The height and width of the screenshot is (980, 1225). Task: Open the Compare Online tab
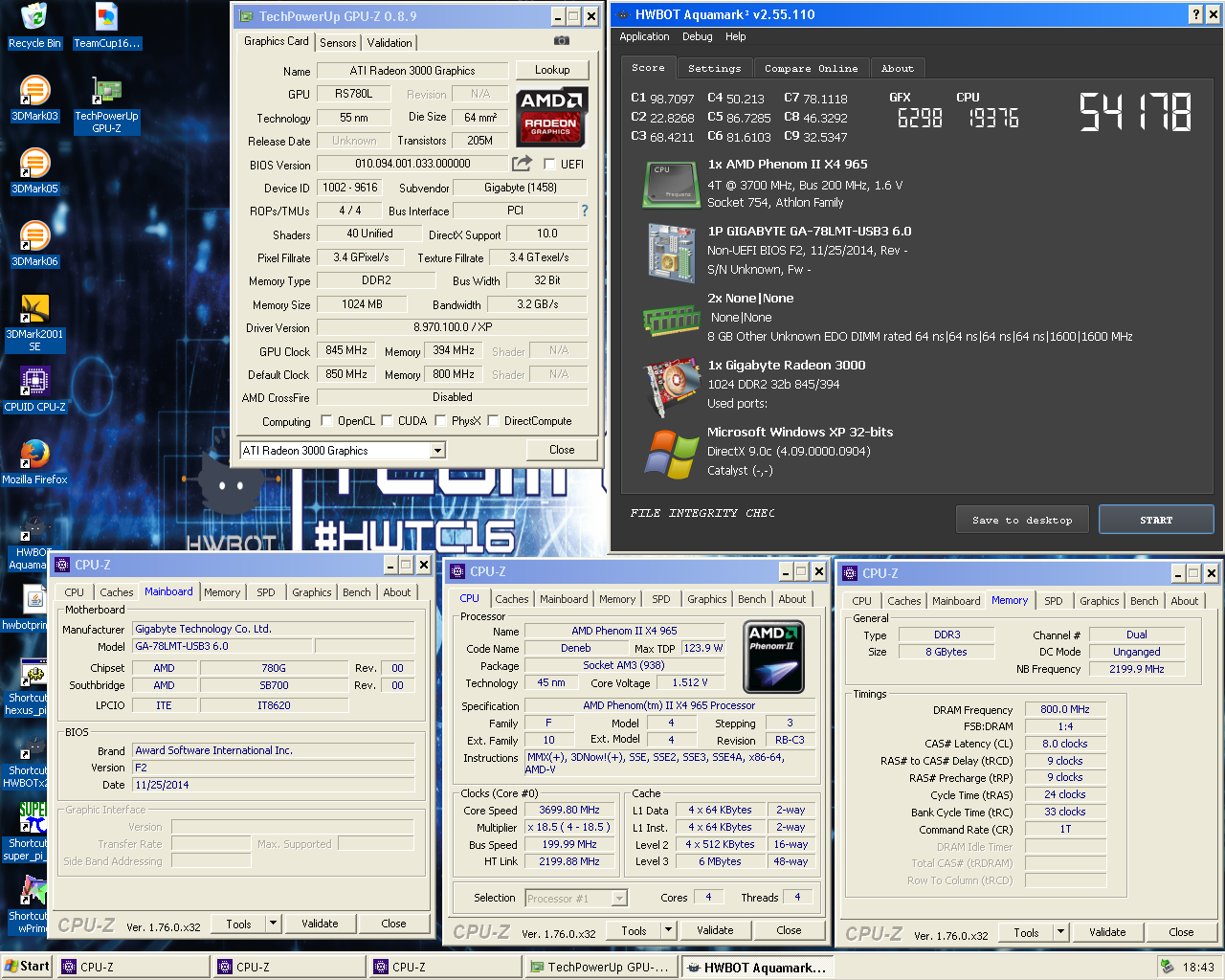811,68
